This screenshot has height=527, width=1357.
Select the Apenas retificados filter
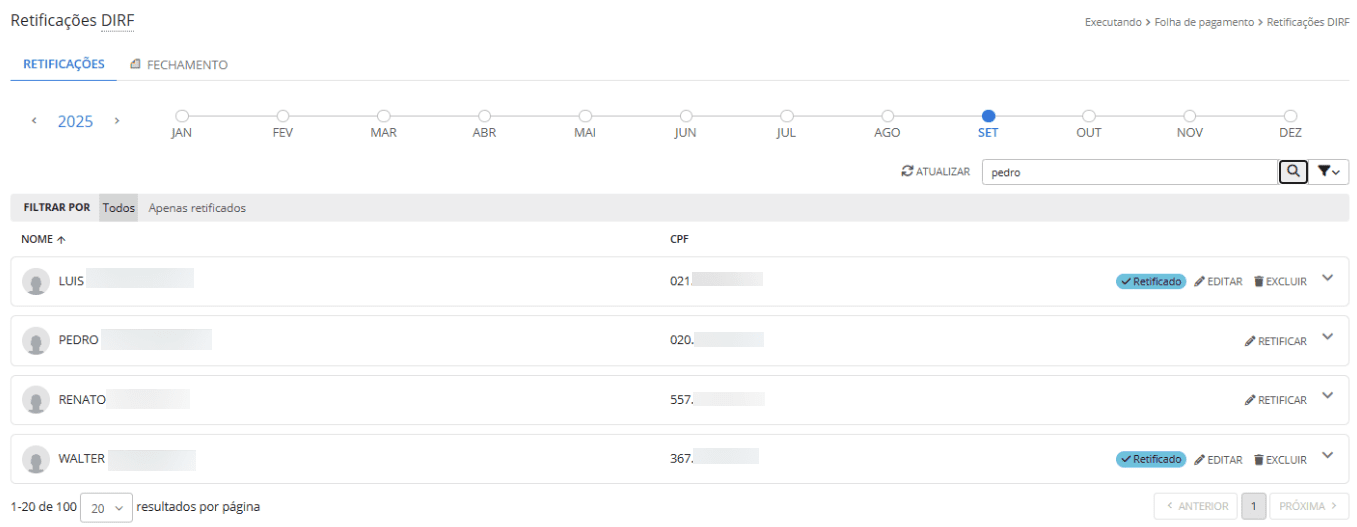[197, 208]
